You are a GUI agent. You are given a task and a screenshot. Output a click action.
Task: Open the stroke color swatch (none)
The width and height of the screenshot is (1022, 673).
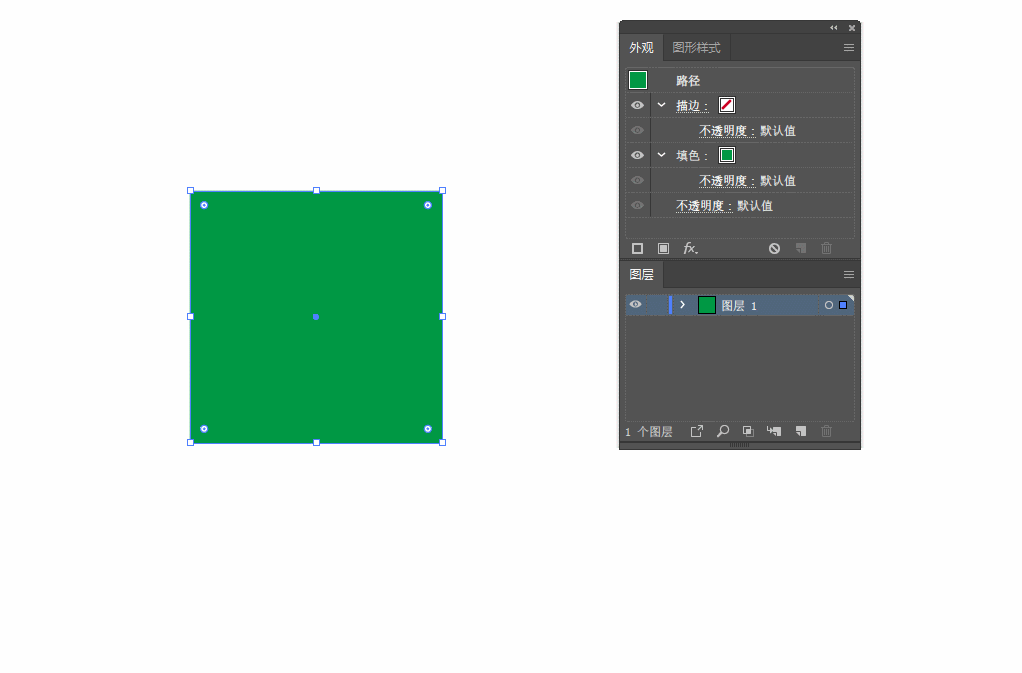pyautogui.click(x=727, y=105)
